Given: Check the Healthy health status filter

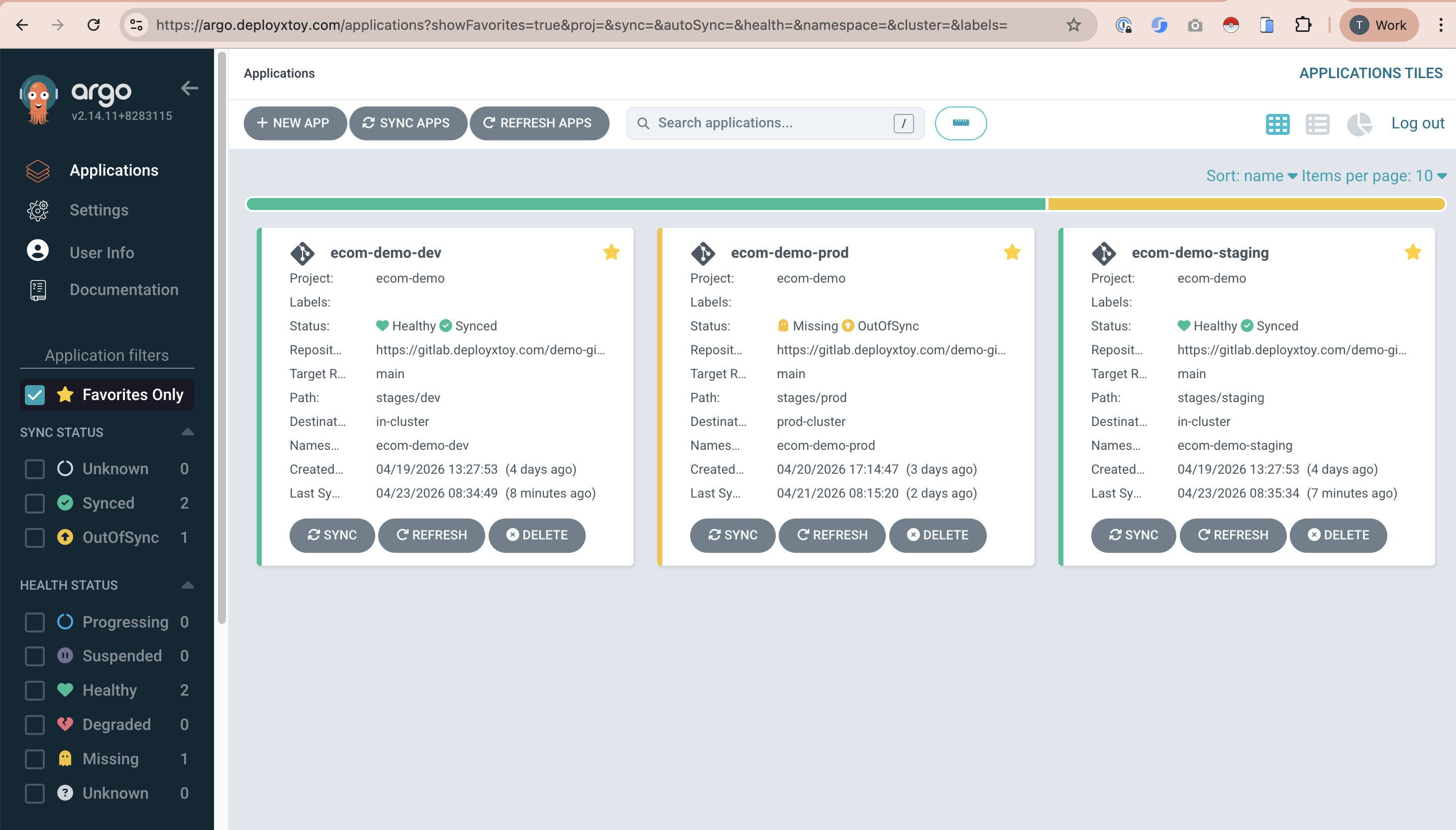Looking at the screenshot, I should 34,690.
